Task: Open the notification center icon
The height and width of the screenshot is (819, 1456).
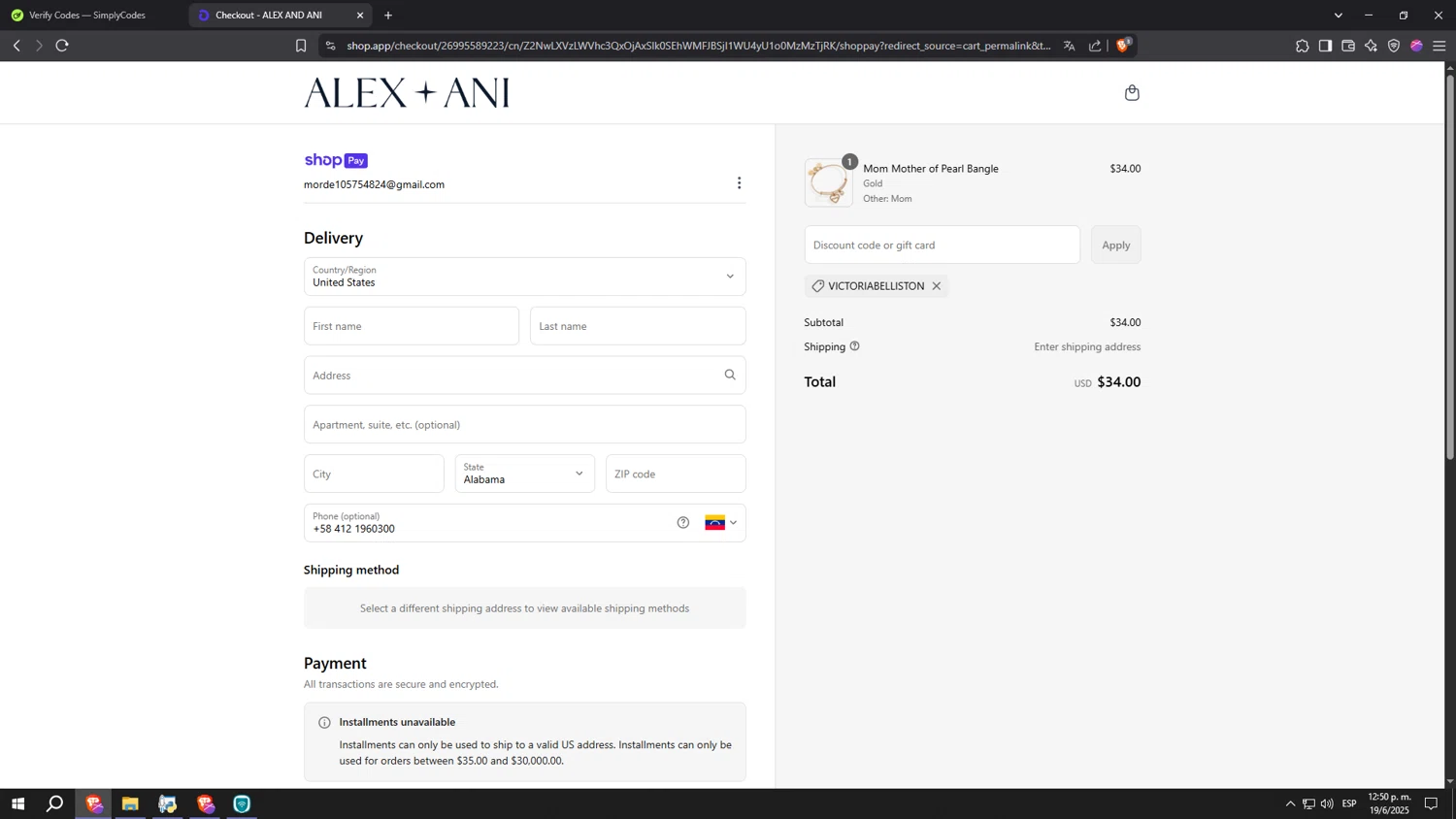Action: click(x=1431, y=803)
